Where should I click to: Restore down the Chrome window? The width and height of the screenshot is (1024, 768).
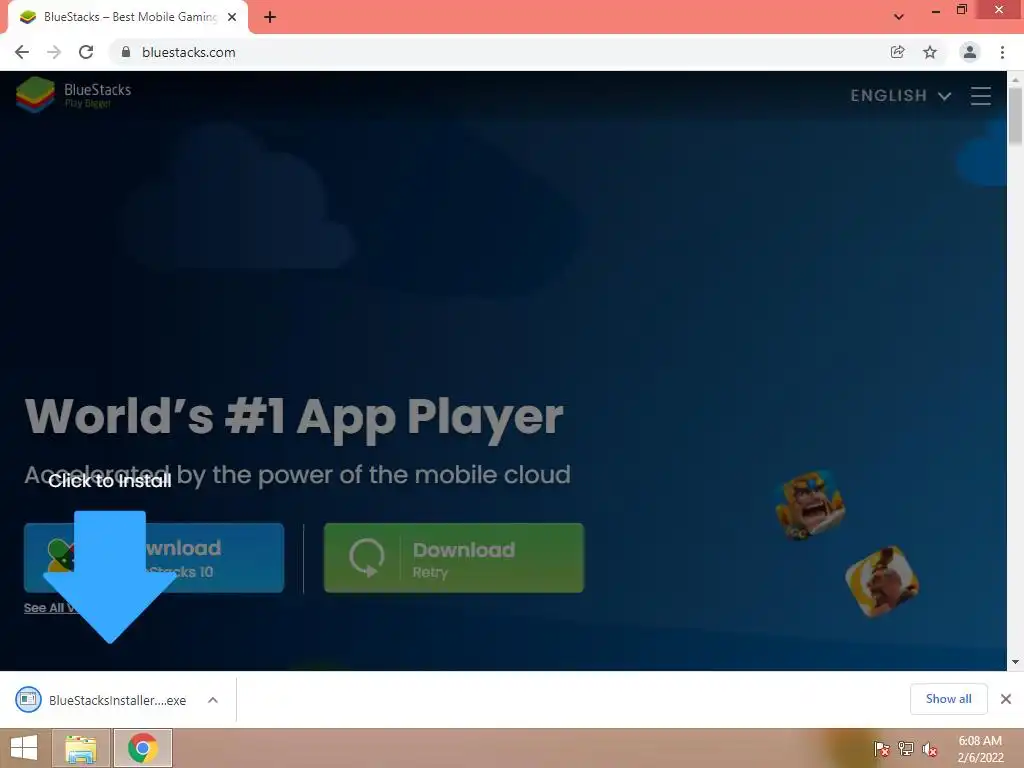click(x=961, y=10)
